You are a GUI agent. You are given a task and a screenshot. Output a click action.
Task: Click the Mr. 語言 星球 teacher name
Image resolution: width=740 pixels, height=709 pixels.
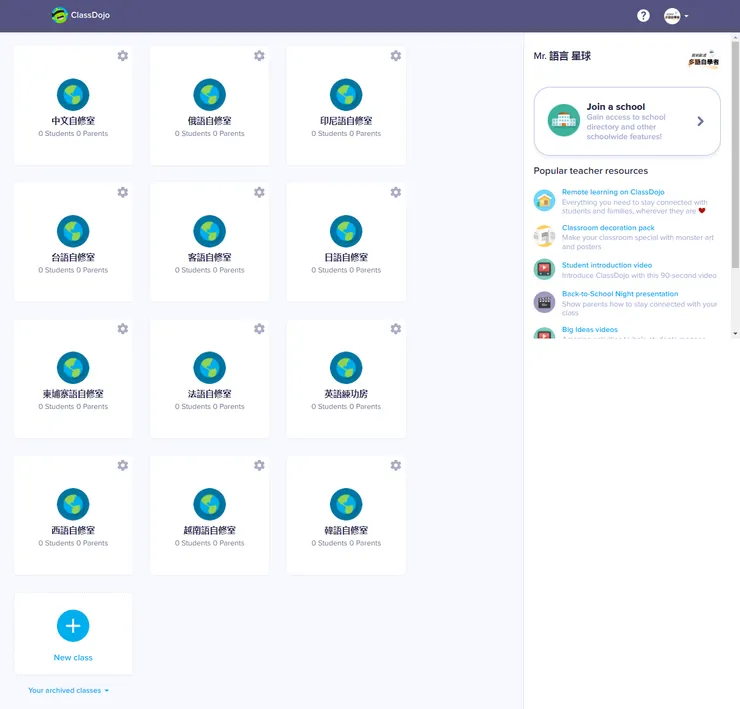562,56
